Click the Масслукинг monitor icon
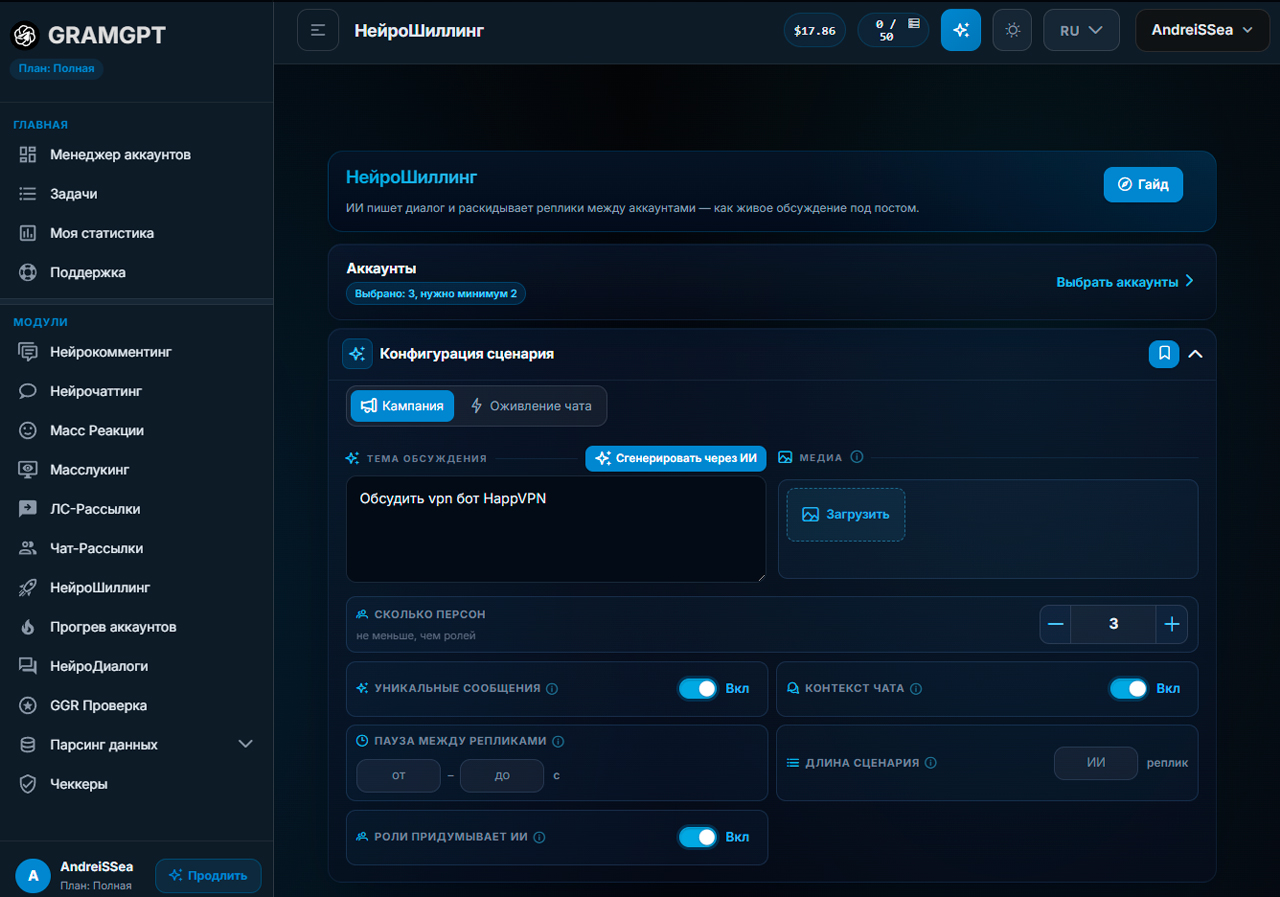Image resolution: width=1280 pixels, height=897 pixels. coord(28,469)
